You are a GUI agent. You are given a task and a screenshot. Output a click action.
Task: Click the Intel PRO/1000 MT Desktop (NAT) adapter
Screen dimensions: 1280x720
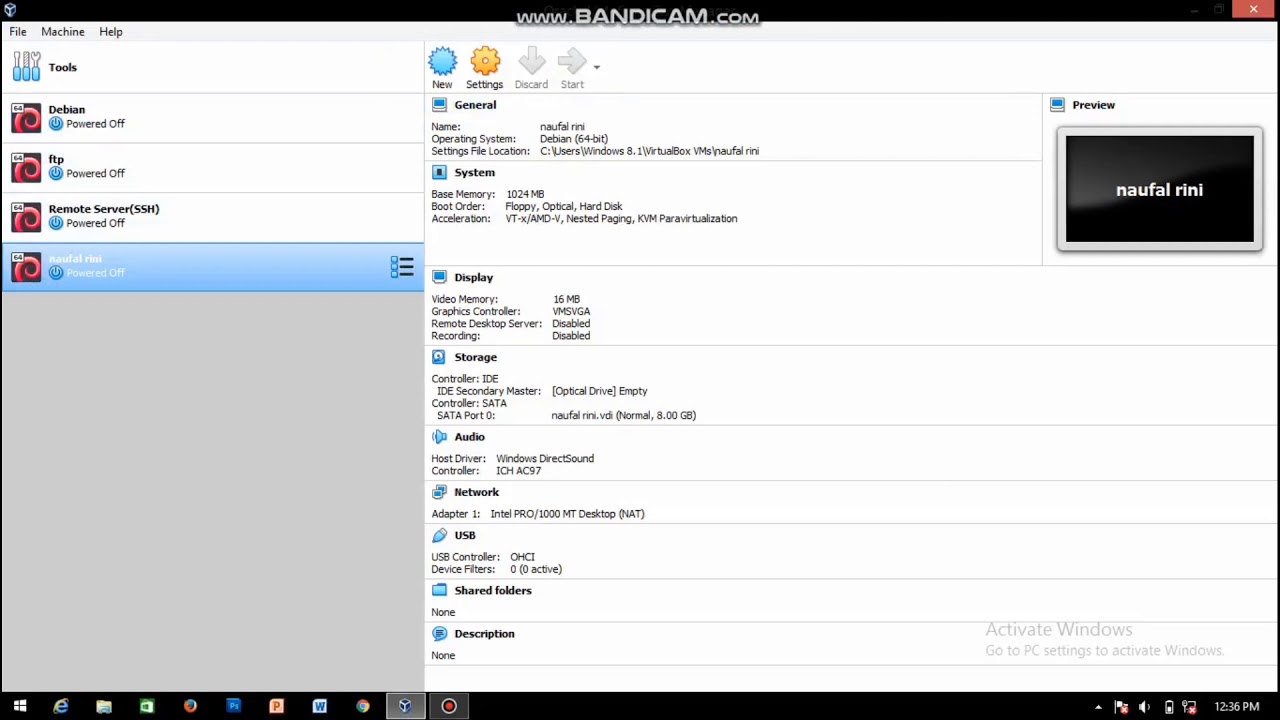click(567, 514)
